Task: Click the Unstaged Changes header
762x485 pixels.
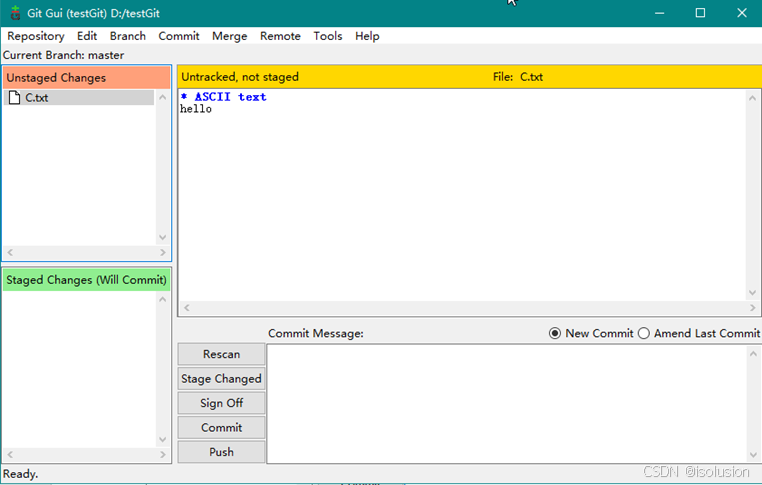Action: (x=87, y=78)
